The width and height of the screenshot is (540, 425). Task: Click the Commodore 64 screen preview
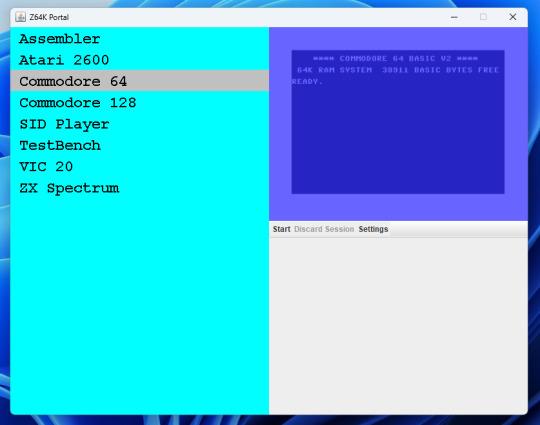click(x=398, y=124)
